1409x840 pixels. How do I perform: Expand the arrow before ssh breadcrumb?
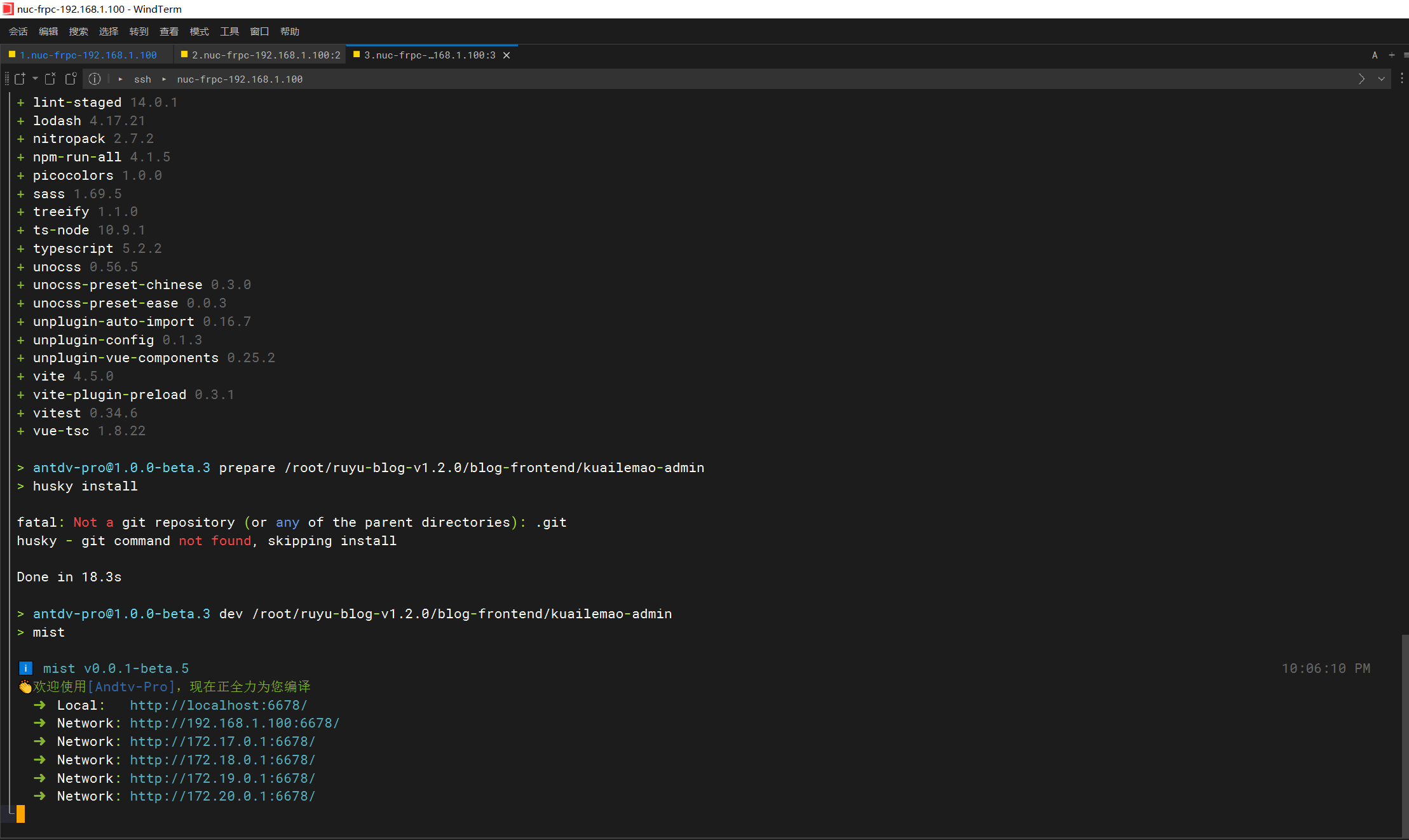pyautogui.click(x=120, y=79)
